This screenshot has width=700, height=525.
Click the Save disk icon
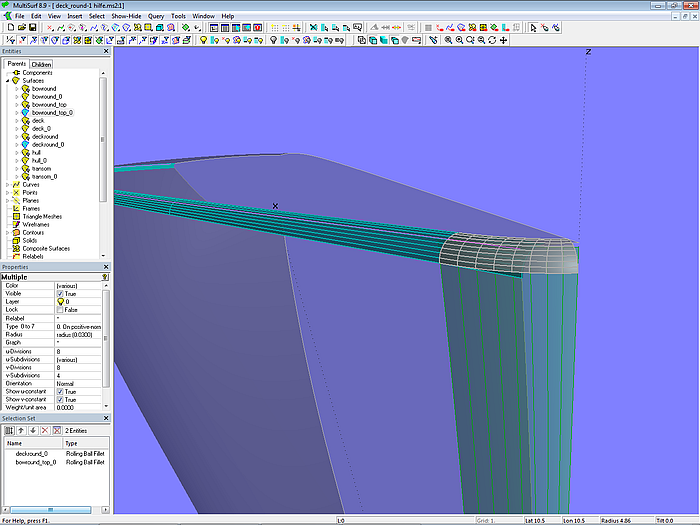tap(32, 27)
